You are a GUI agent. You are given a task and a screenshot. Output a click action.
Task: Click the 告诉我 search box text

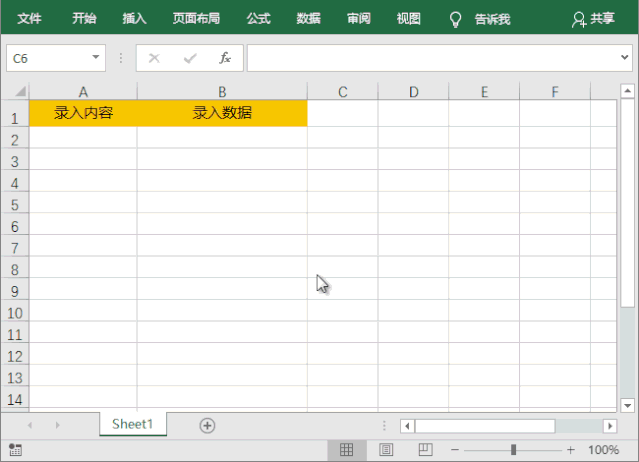(x=492, y=19)
